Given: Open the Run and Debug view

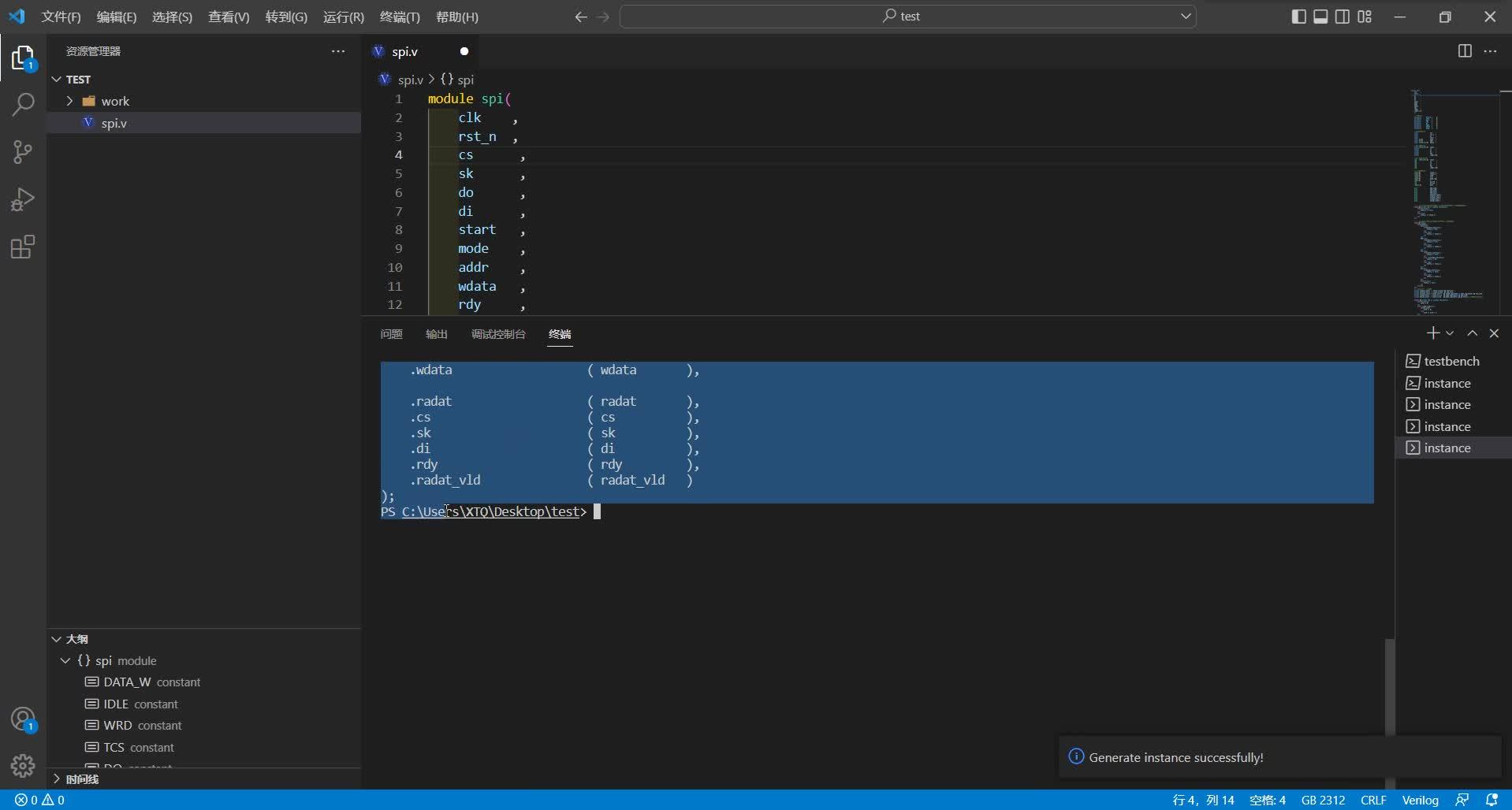Looking at the screenshot, I should 23,199.
